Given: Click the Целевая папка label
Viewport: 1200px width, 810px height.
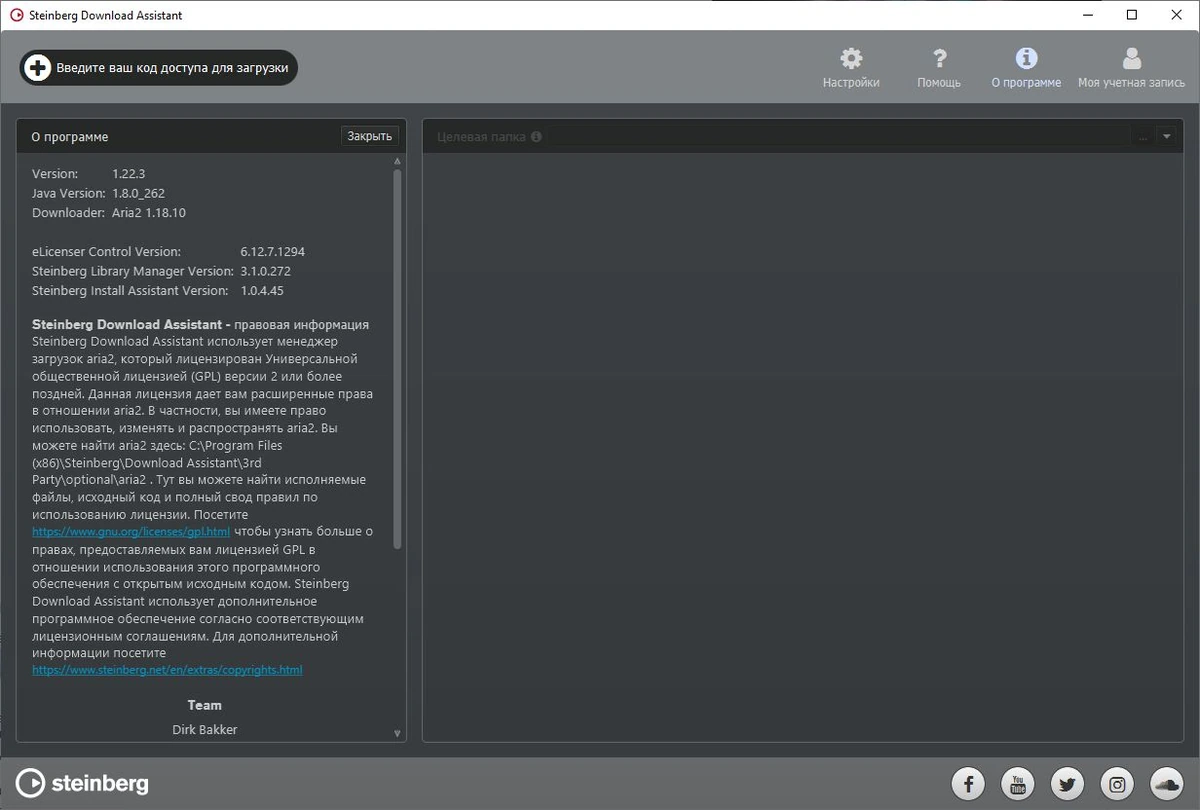Looking at the screenshot, I should click(x=482, y=137).
